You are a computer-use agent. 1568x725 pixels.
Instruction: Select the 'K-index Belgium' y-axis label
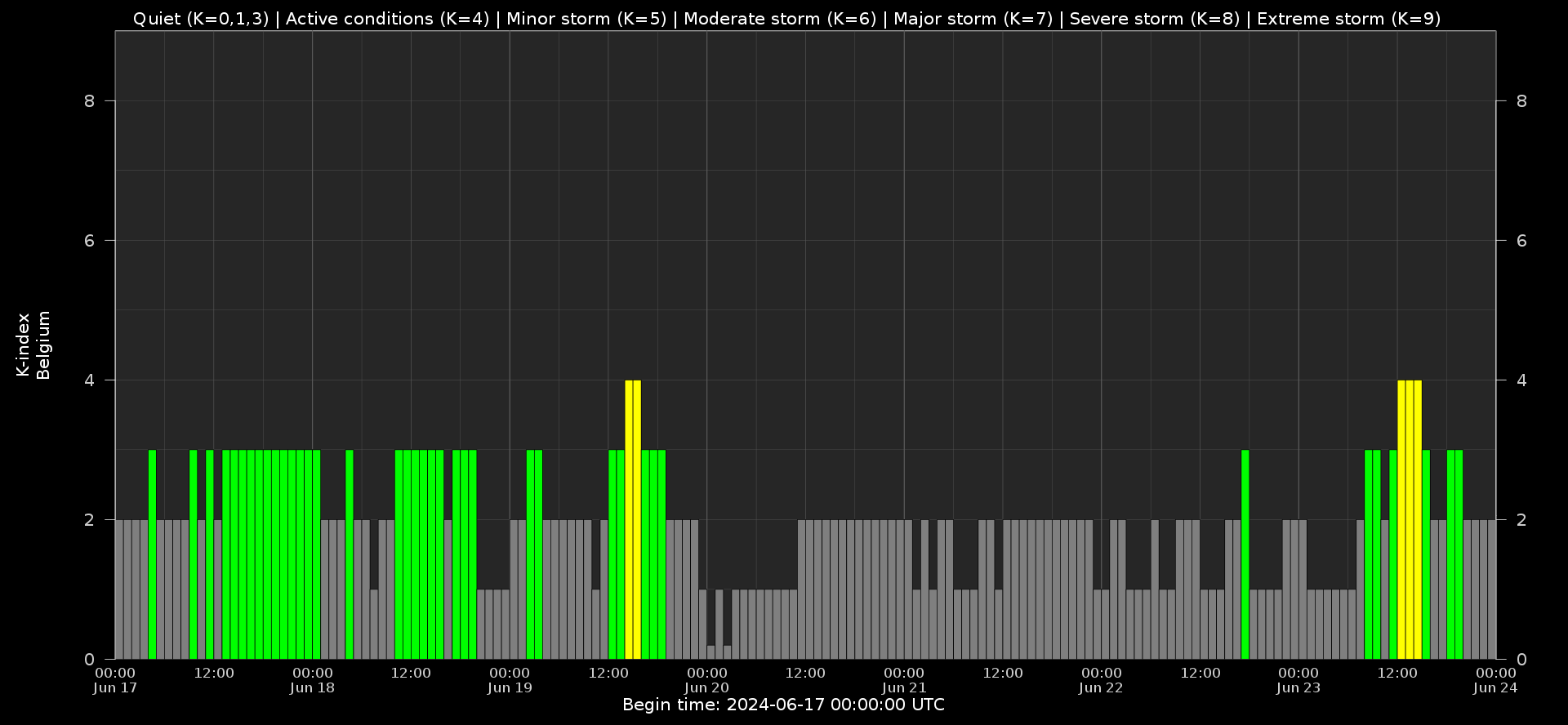pyautogui.click(x=33, y=345)
